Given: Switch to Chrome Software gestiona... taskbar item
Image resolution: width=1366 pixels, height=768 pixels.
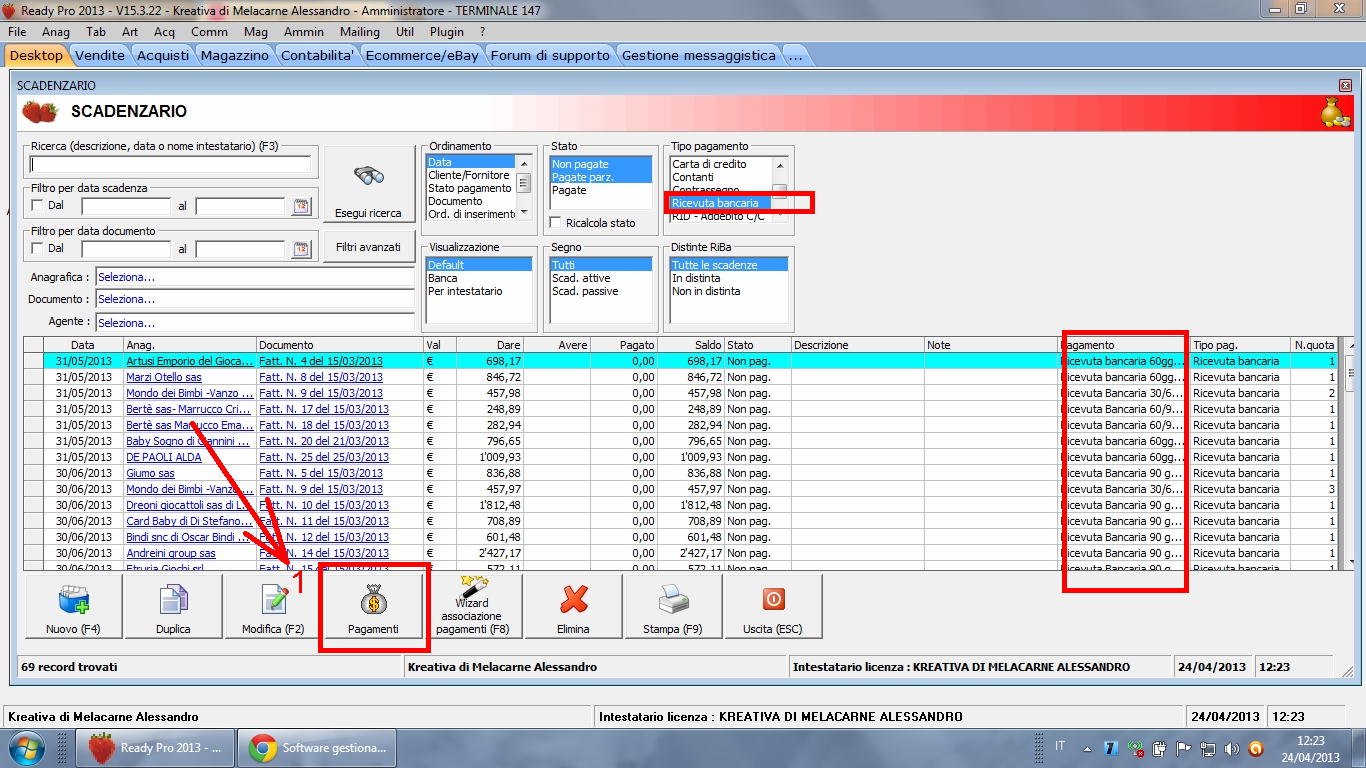Looking at the screenshot, I should [317, 748].
